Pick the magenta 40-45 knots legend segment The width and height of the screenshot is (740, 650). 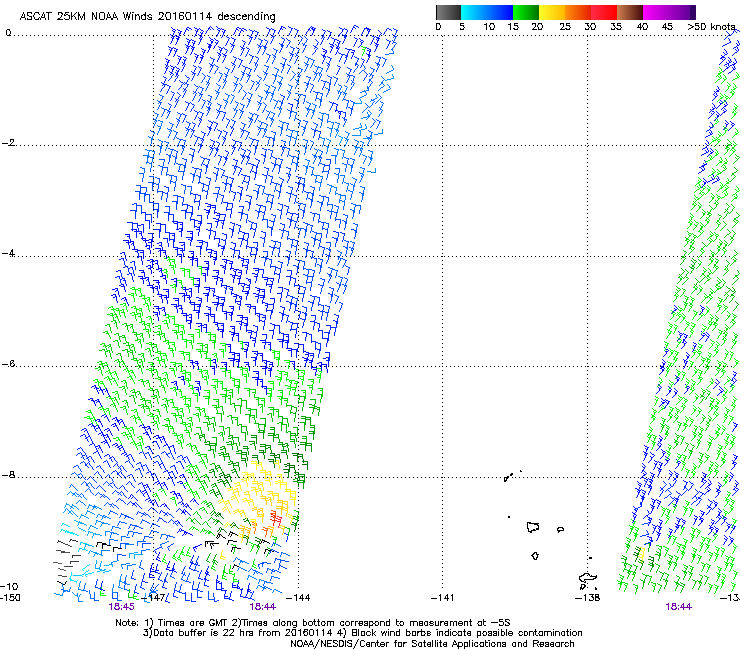click(656, 12)
